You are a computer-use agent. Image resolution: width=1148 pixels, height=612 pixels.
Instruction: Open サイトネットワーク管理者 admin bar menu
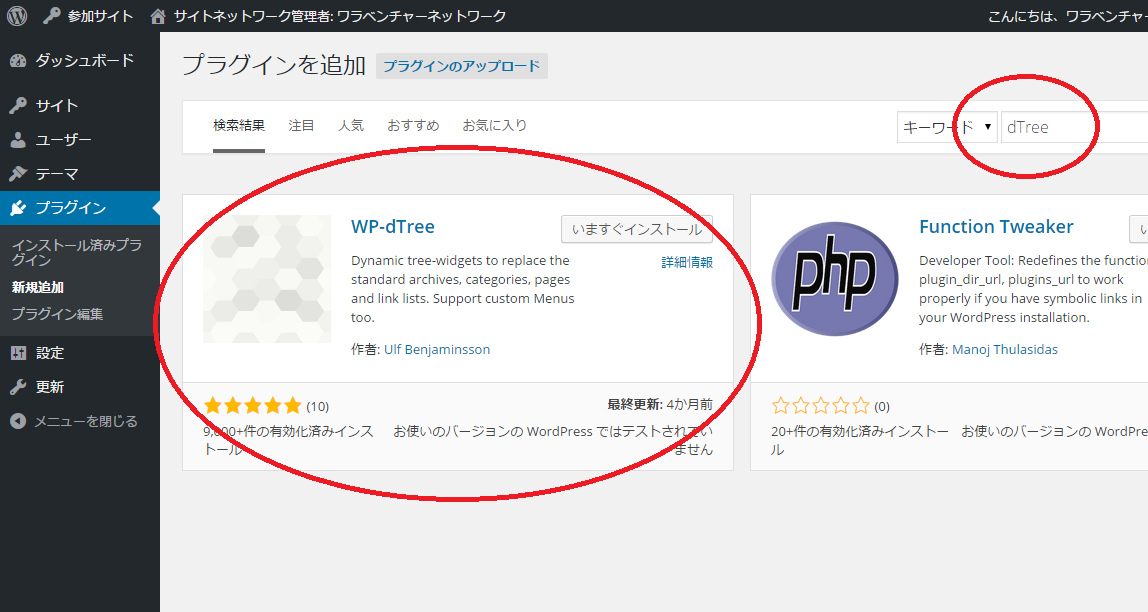click(x=340, y=16)
